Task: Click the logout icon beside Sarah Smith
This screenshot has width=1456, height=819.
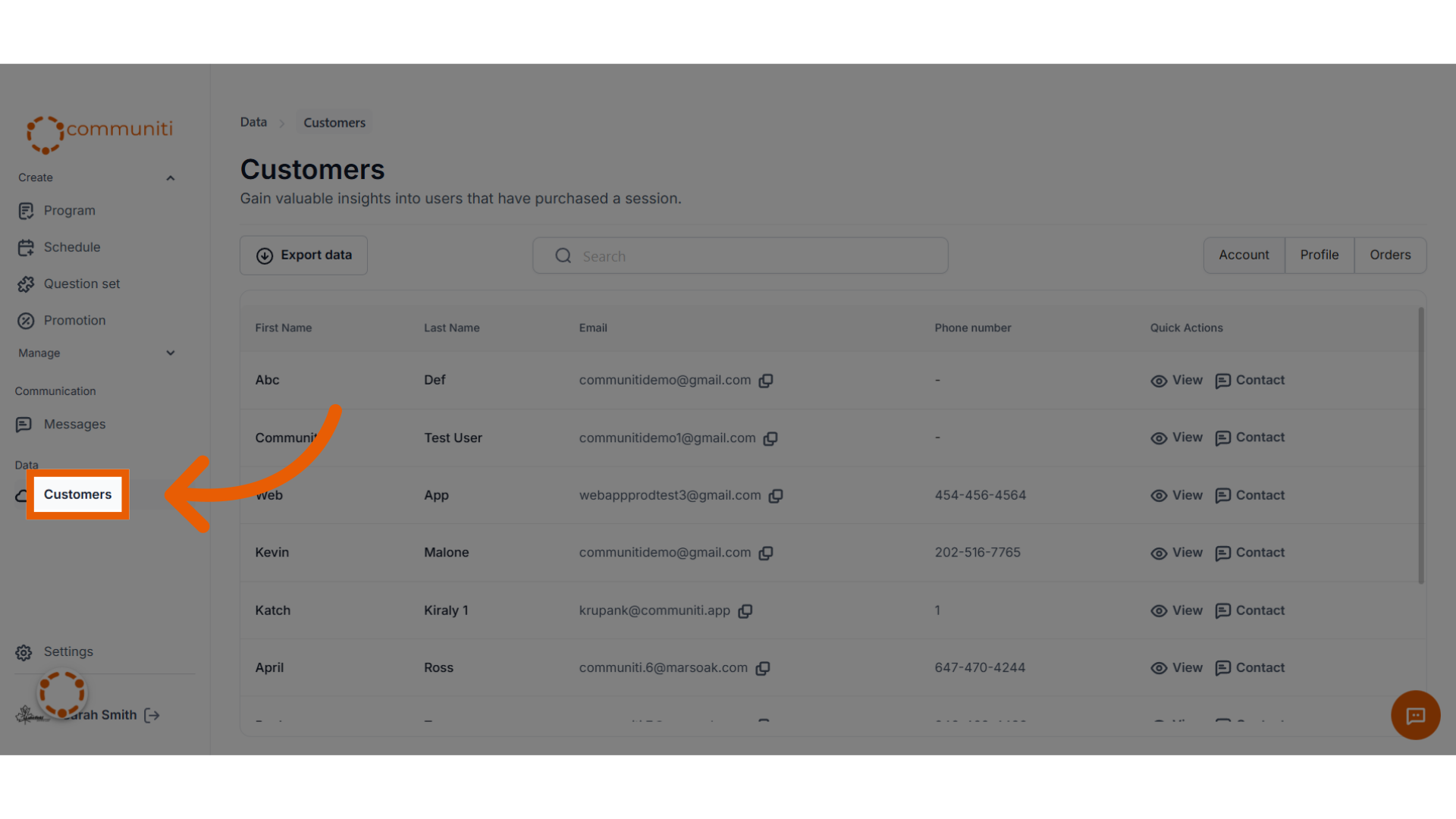Action: pyautogui.click(x=152, y=715)
